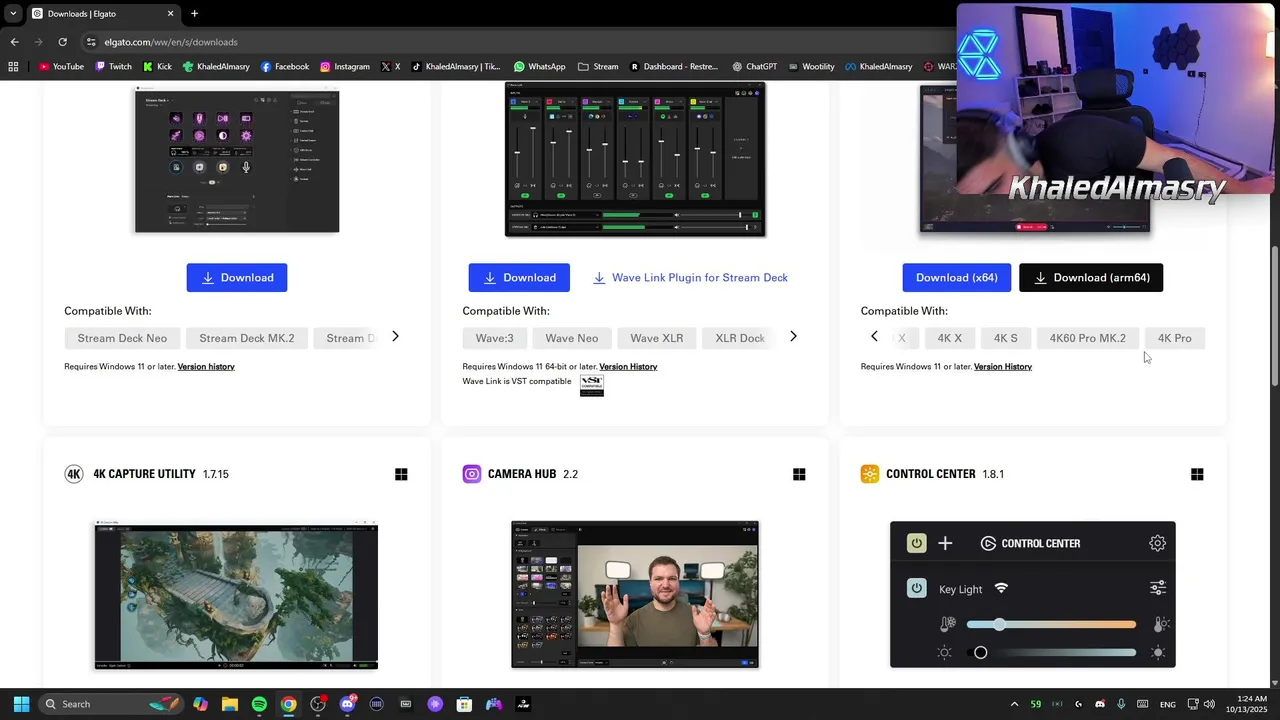Select the Wave XLR compatibility chip
The height and width of the screenshot is (720, 1280).
pyautogui.click(x=657, y=338)
